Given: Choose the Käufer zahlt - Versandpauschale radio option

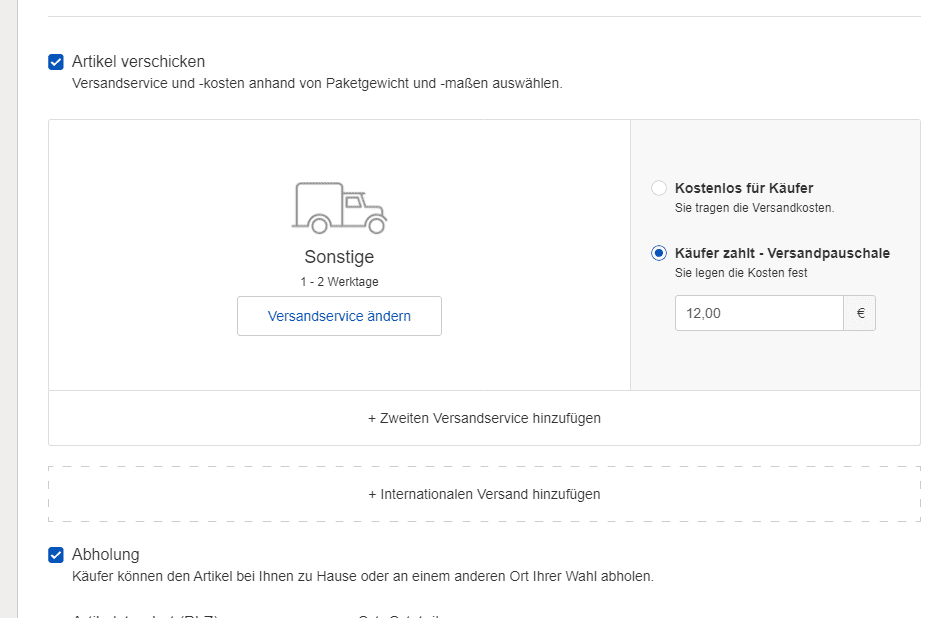Looking at the screenshot, I should pos(659,253).
